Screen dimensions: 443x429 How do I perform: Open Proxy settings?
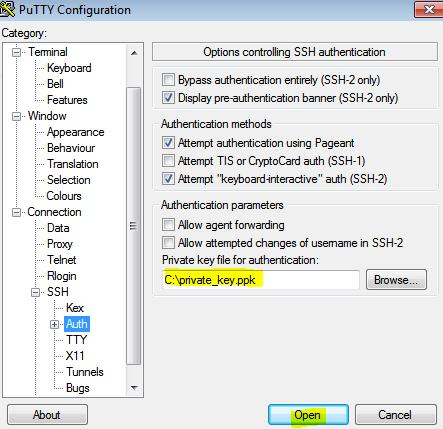pyautogui.click(x=60, y=244)
